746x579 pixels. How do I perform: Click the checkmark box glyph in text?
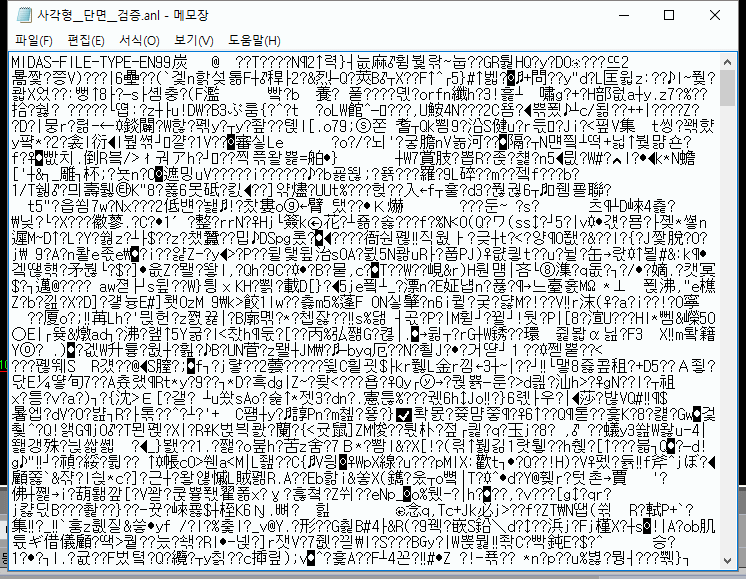coord(404,415)
